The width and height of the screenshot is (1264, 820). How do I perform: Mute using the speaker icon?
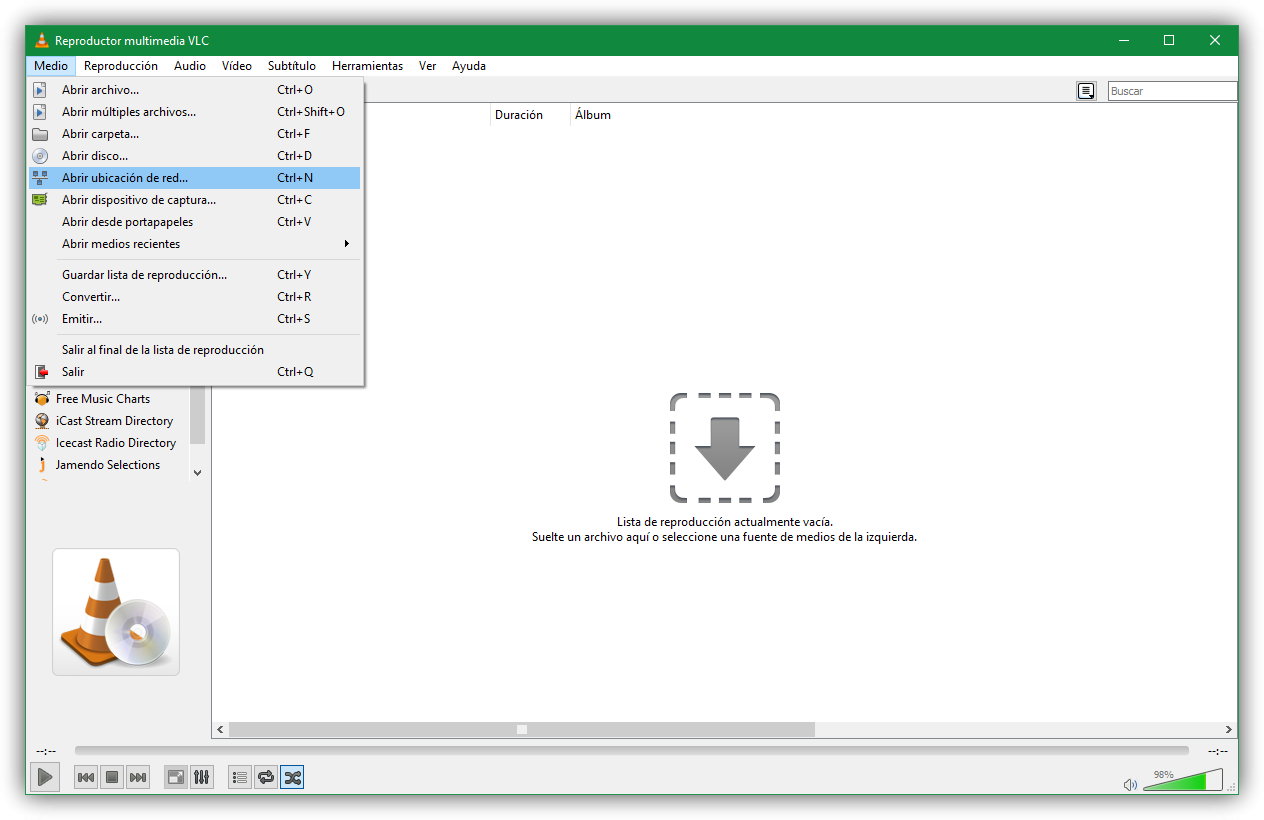pyautogui.click(x=1130, y=785)
